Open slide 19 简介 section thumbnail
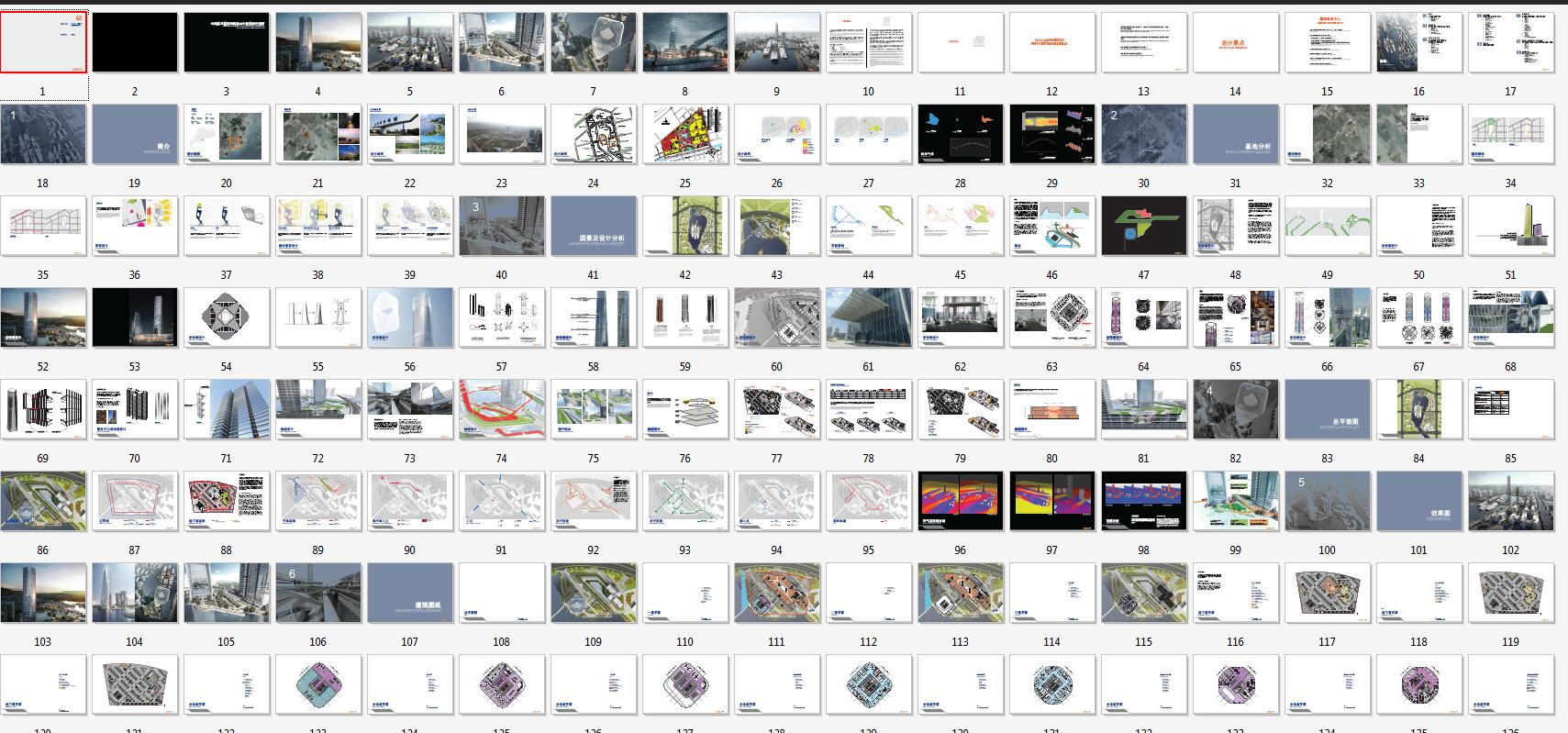The height and width of the screenshot is (733, 1568). click(x=135, y=134)
